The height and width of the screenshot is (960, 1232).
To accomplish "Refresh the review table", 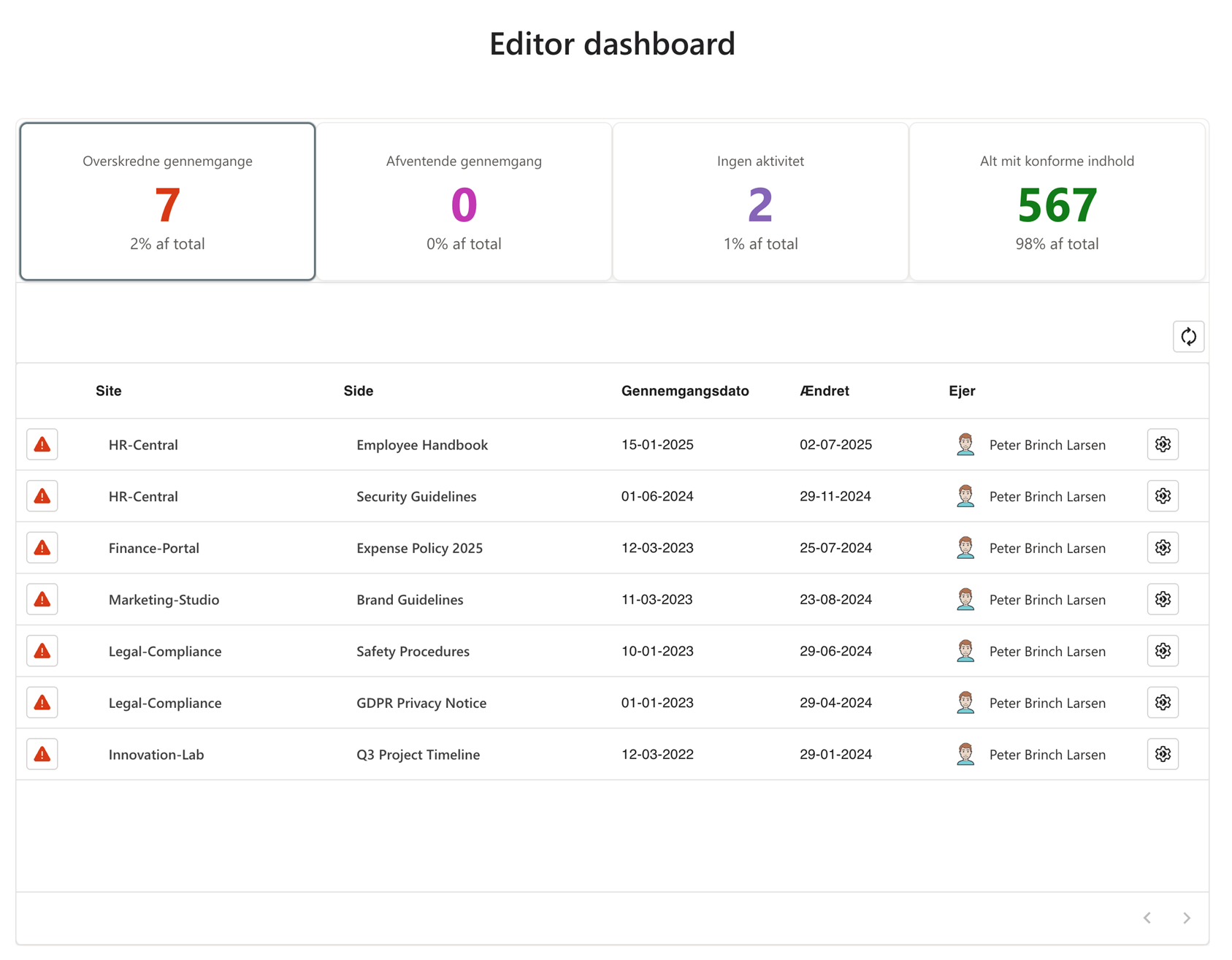I will pyautogui.click(x=1189, y=337).
